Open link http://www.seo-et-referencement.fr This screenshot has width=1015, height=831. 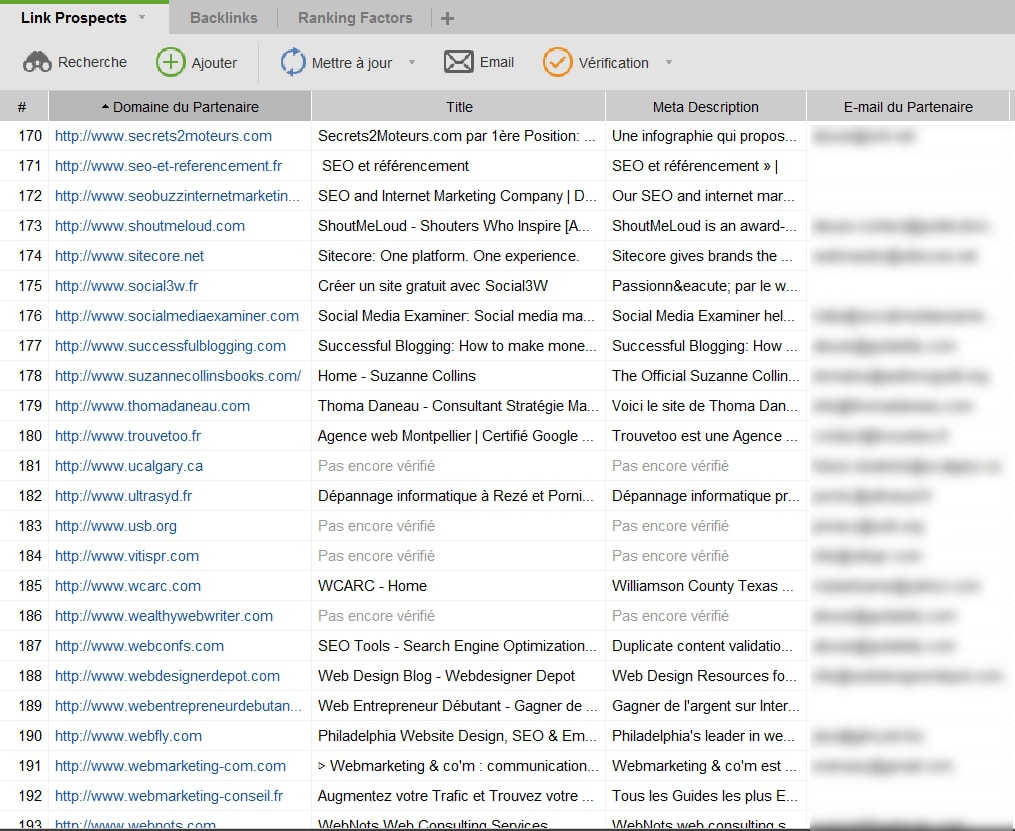[168, 166]
